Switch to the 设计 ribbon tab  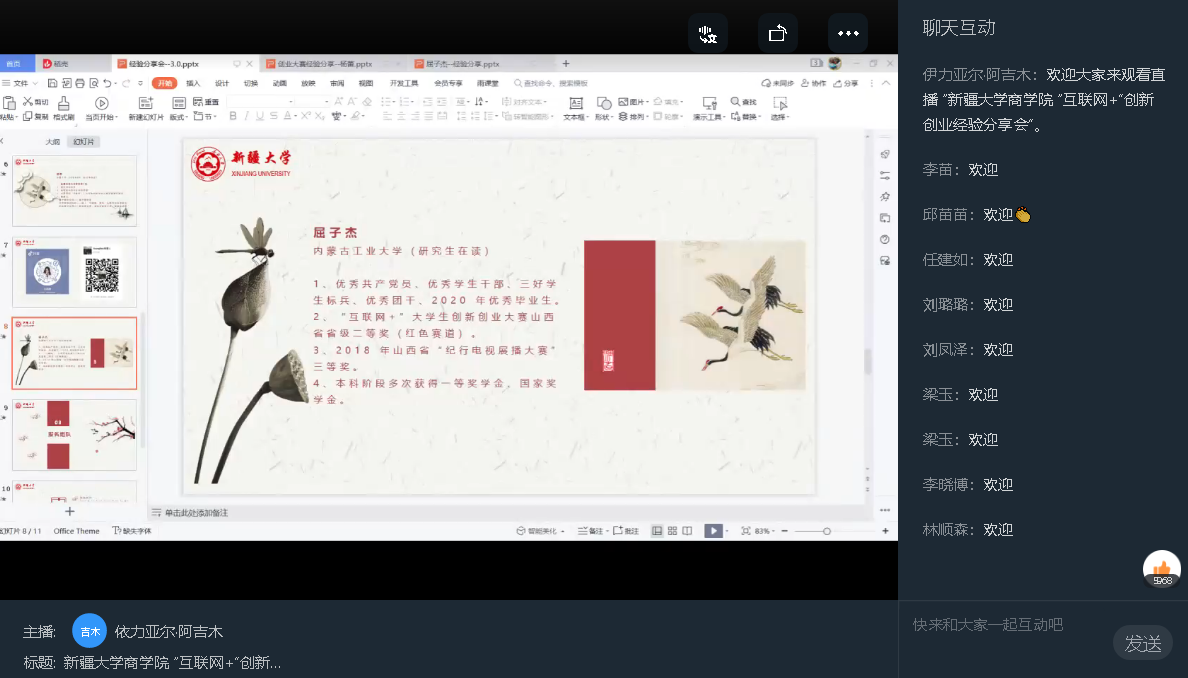click(x=222, y=83)
